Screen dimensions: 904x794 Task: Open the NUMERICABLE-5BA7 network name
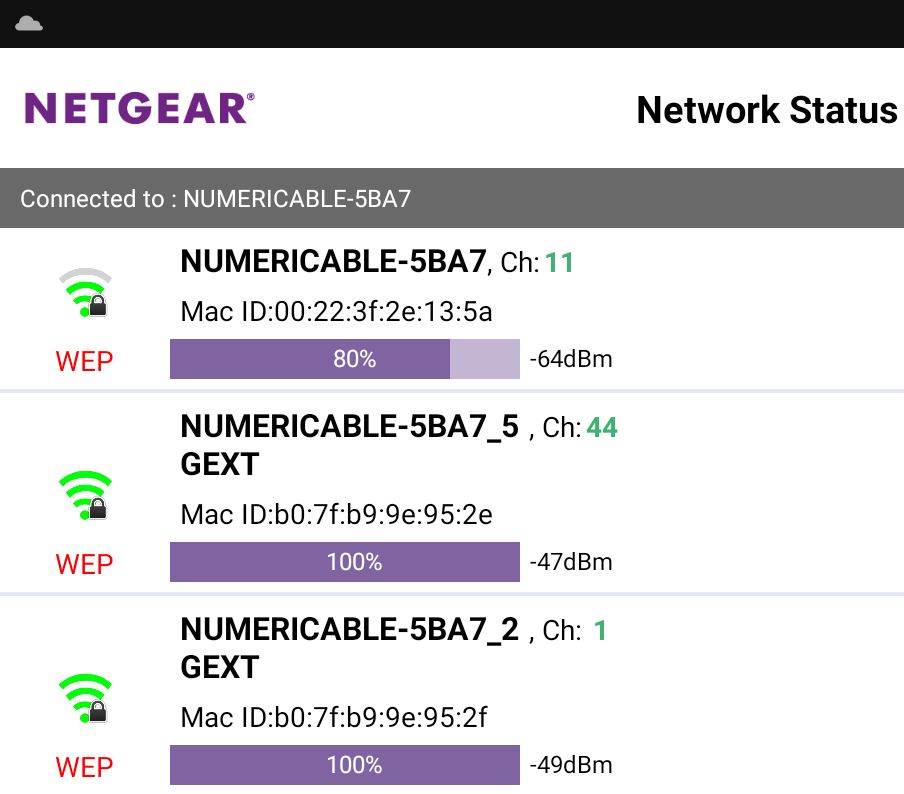pyautogui.click(x=334, y=262)
